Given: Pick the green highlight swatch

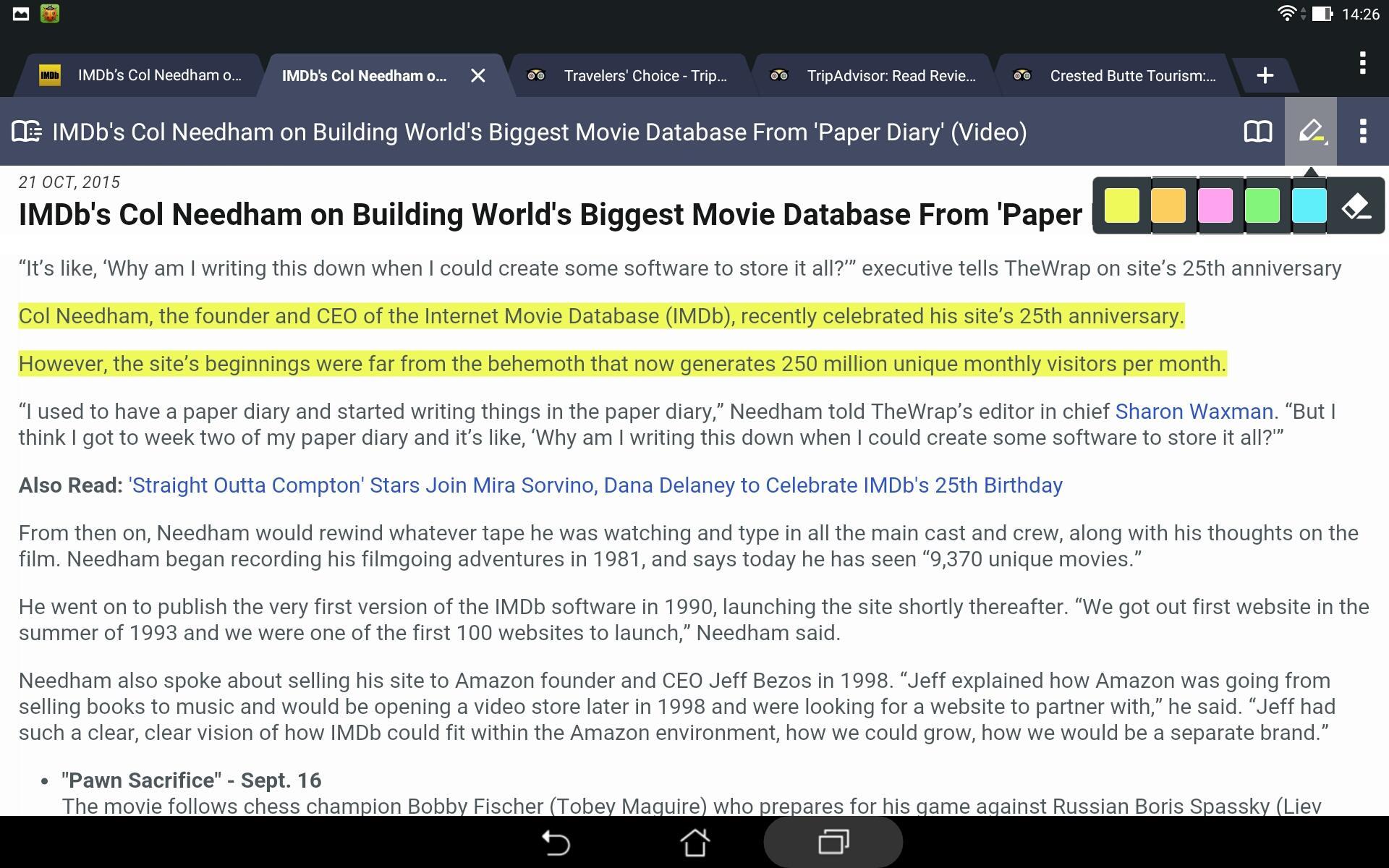Looking at the screenshot, I should tap(1262, 206).
